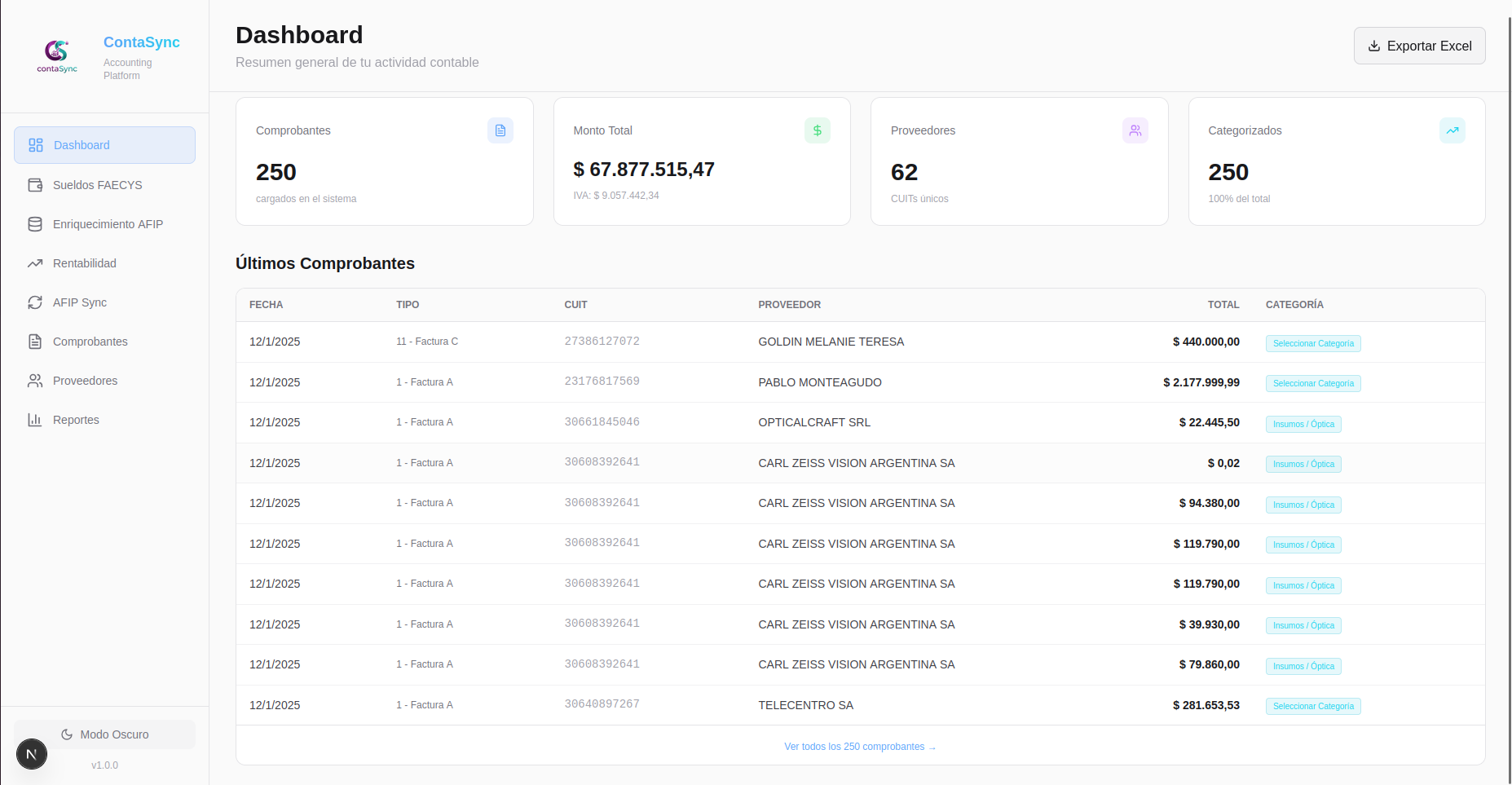Click the AFIP Sync refresh icon
The height and width of the screenshot is (785, 1512).
(x=35, y=302)
